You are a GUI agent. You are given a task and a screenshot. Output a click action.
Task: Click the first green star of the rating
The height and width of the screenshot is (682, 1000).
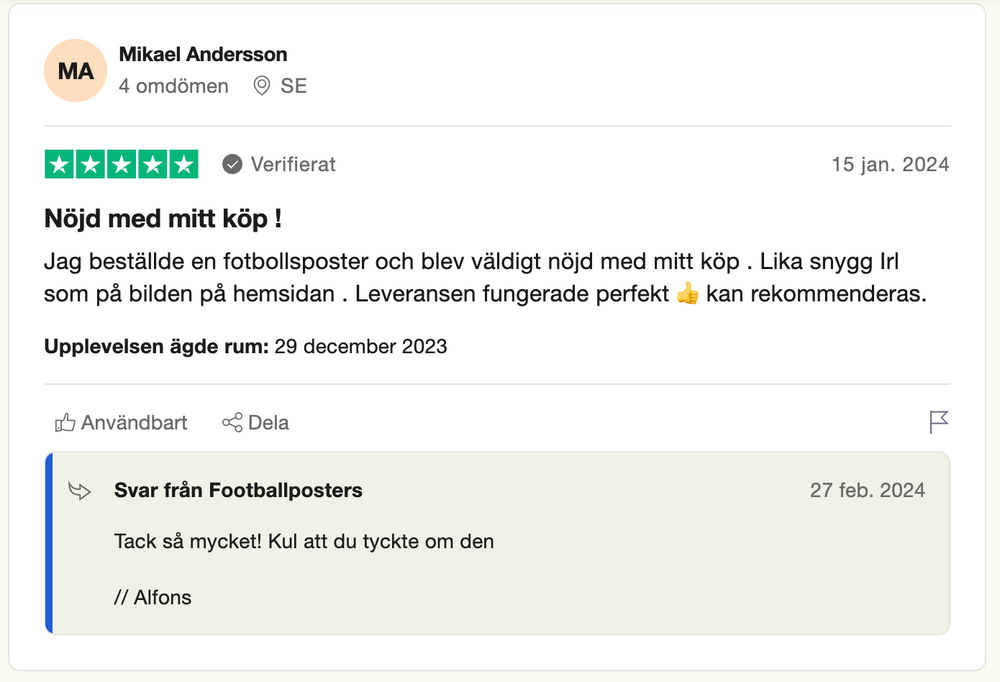(x=60, y=165)
